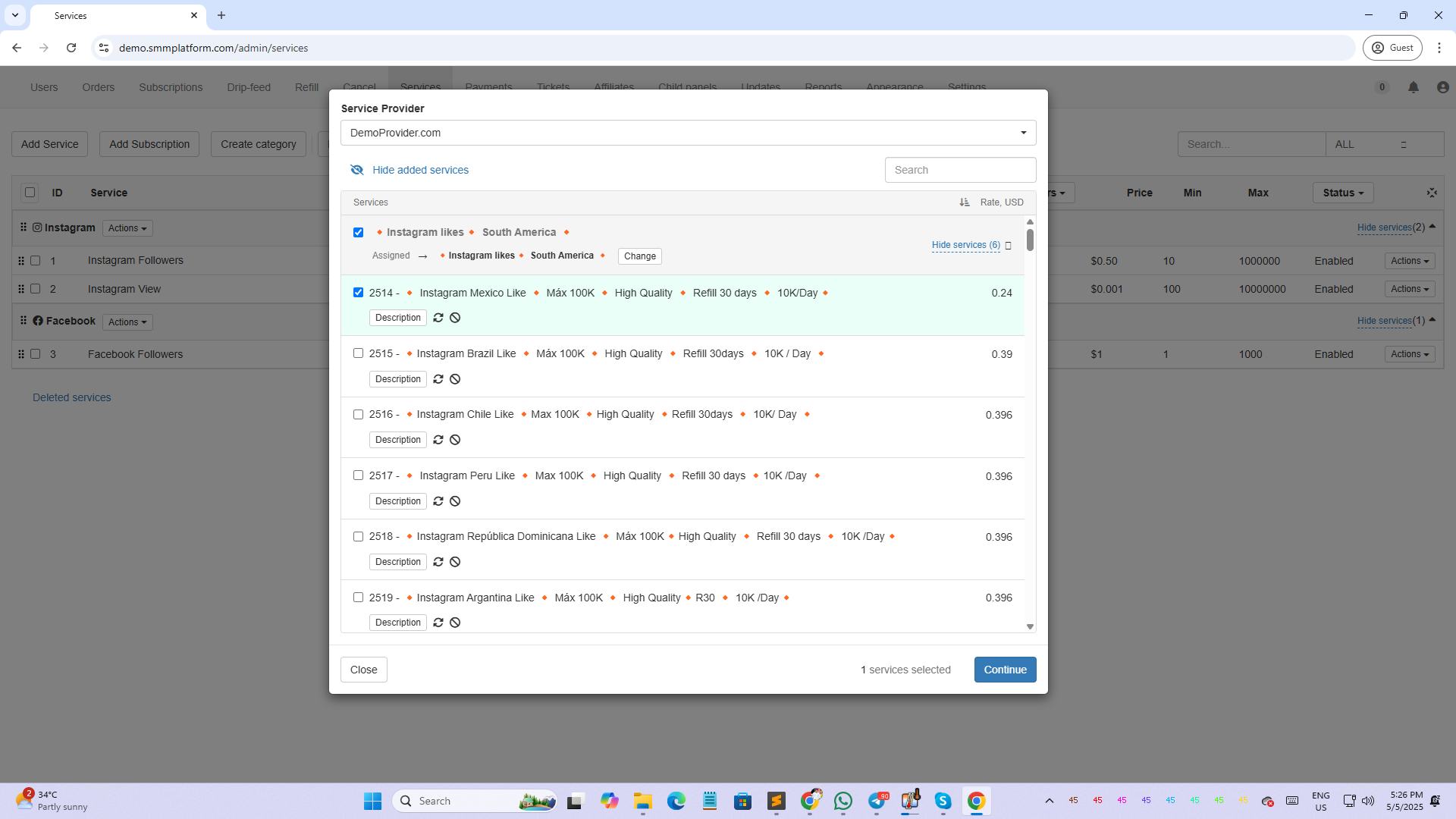
Task: Focus the Search field in modal
Action: point(960,170)
